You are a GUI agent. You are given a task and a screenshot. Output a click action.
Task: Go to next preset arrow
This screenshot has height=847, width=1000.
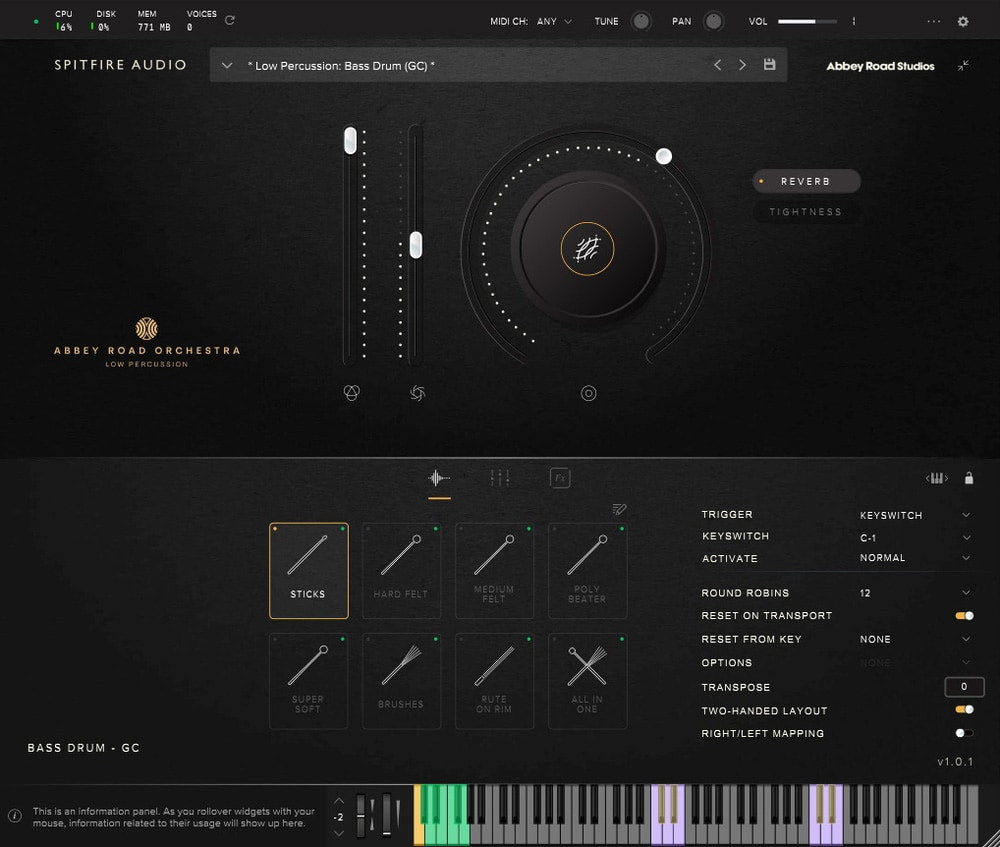(x=742, y=65)
